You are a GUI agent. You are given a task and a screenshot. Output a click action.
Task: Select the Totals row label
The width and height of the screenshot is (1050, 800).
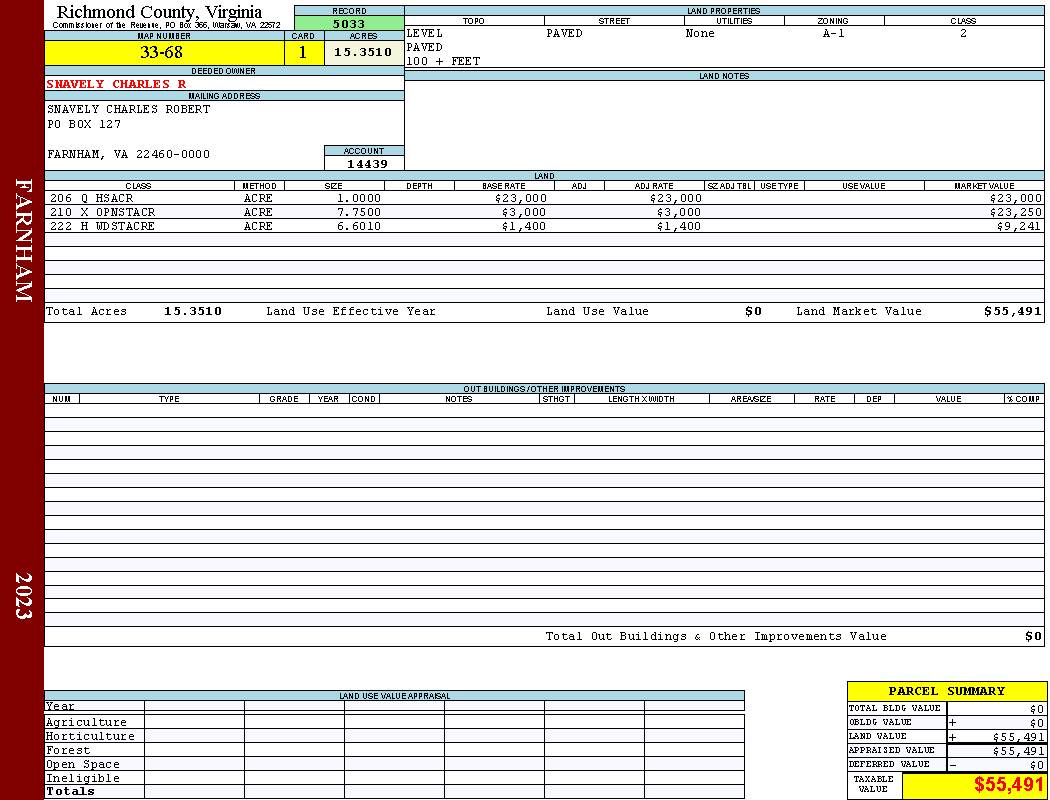point(70,791)
